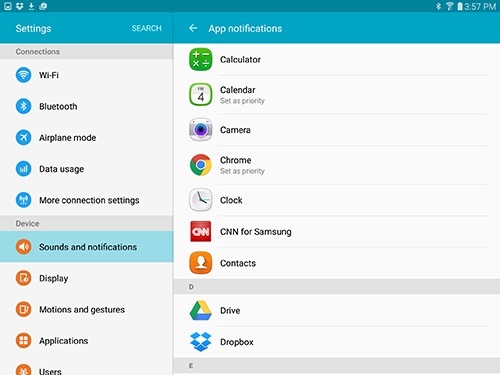Tap the battery status icon
This screenshot has height=375, width=500.
[460, 6]
